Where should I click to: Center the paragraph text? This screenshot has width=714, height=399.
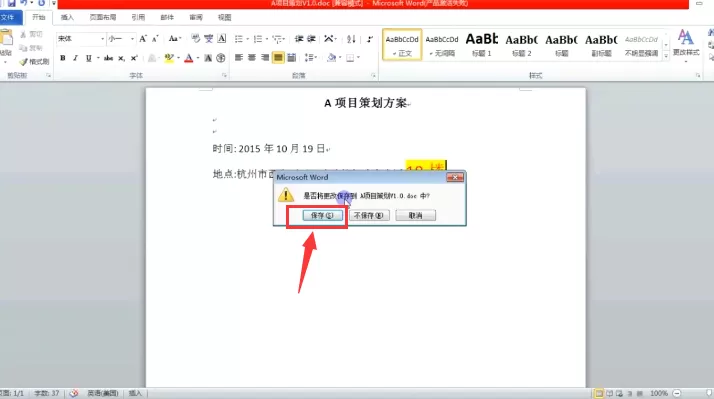pyautogui.click(x=252, y=58)
